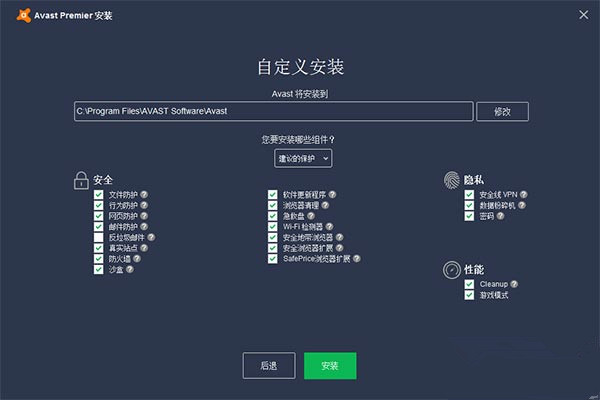Open the help icon next to 浏览器清理

click(325, 205)
